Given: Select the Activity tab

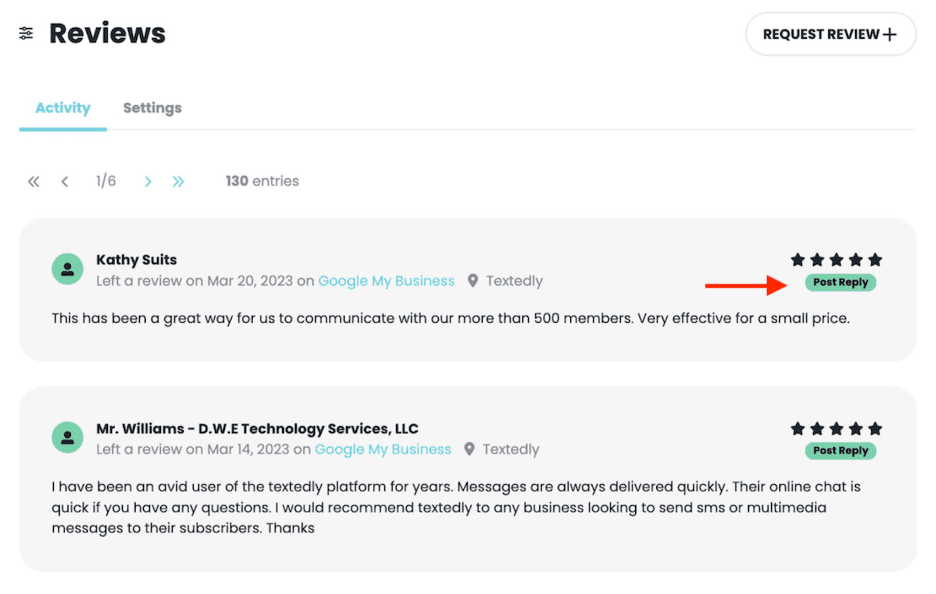Looking at the screenshot, I should pyautogui.click(x=62, y=108).
